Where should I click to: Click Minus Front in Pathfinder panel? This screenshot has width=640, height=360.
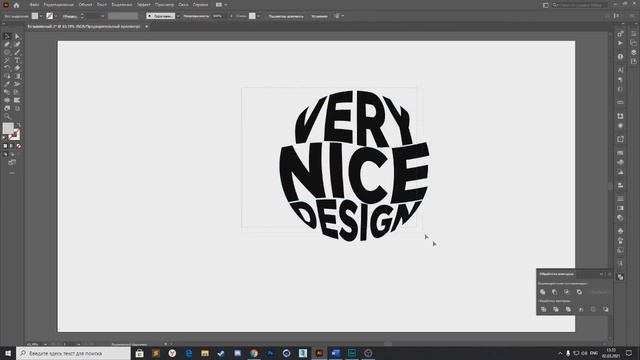click(x=555, y=292)
